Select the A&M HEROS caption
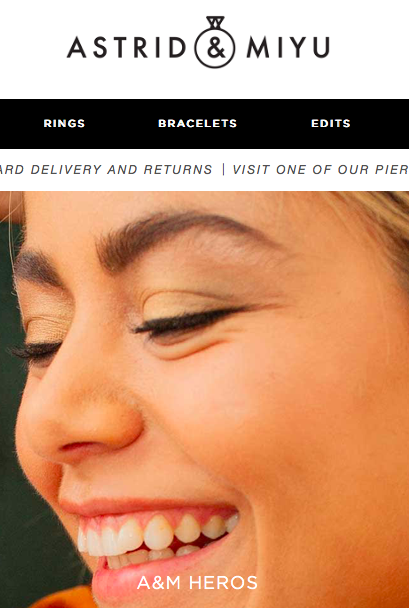Image resolution: width=409 pixels, height=608 pixels. click(x=197, y=583)
